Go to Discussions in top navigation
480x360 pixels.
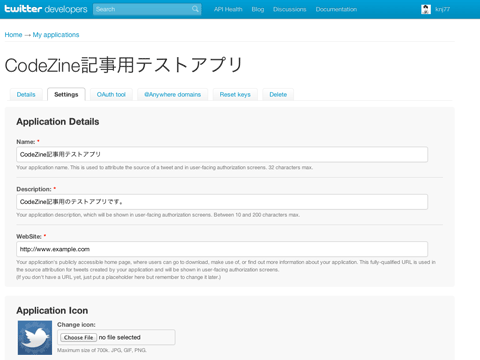click(x=289, y=9)
